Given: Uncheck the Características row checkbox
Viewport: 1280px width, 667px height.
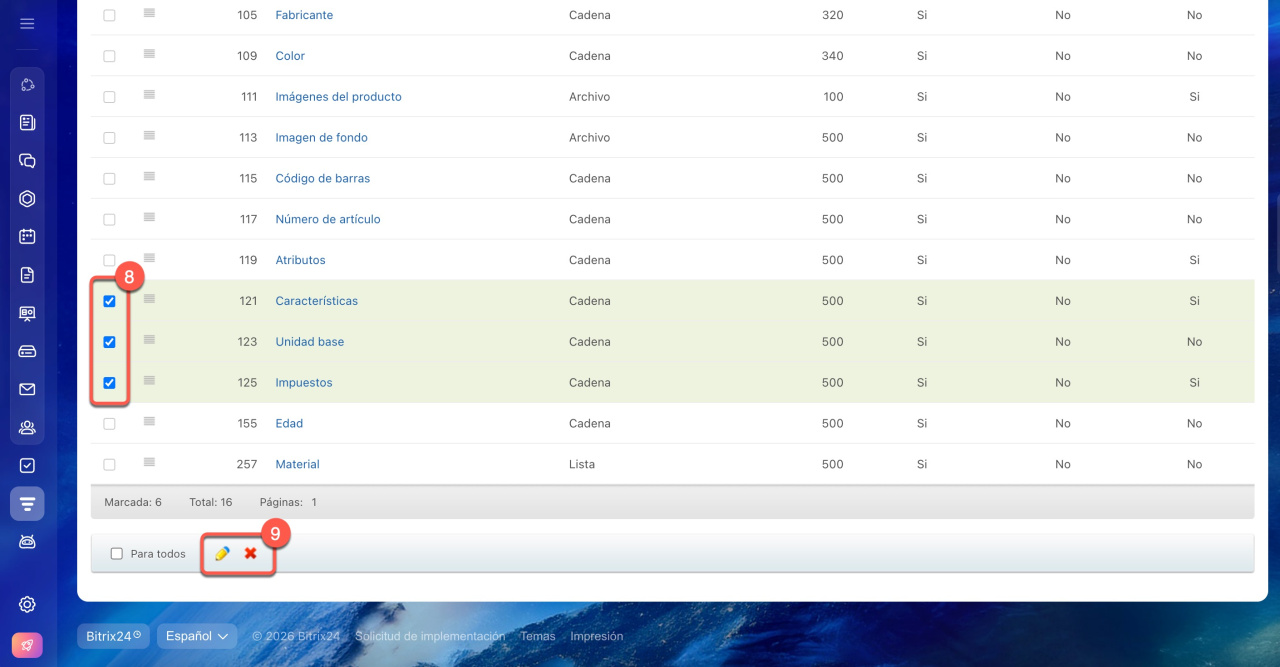Looking at the screenshot, I should (x=110, y=301).
